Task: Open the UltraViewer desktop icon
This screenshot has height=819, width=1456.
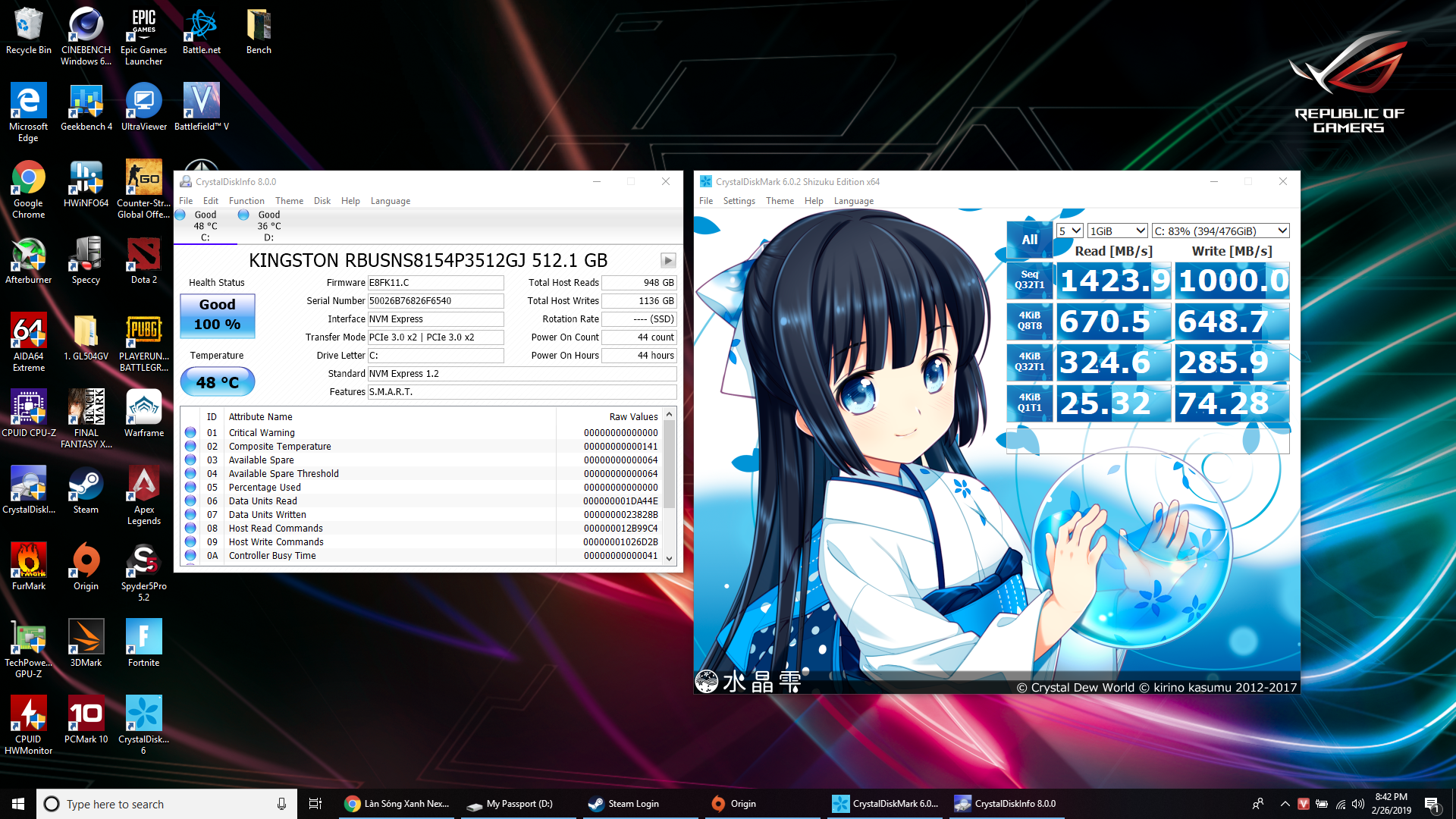Action: point(143,107)
